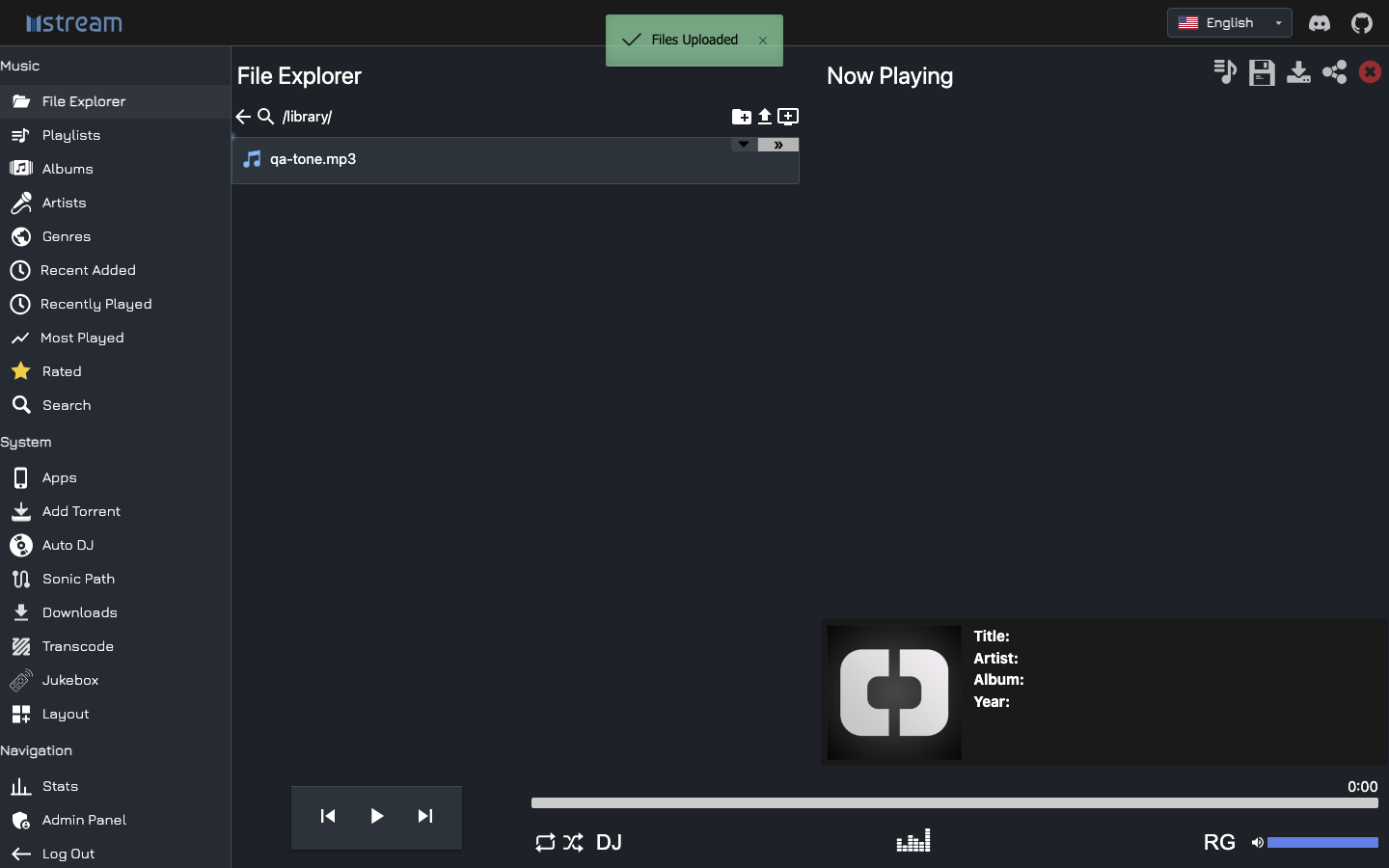Click the Transcode icon

point(21,646)
